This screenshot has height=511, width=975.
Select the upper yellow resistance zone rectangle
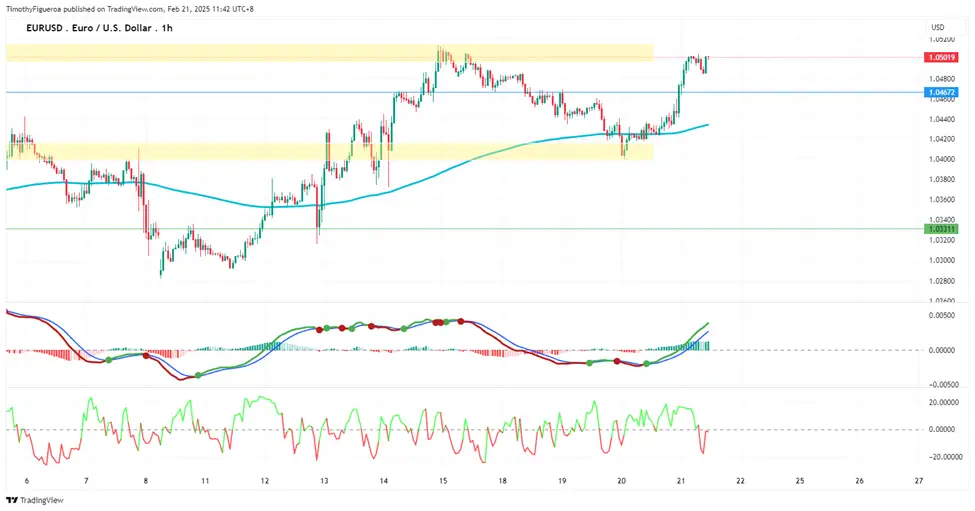click(x=330, y=52)
